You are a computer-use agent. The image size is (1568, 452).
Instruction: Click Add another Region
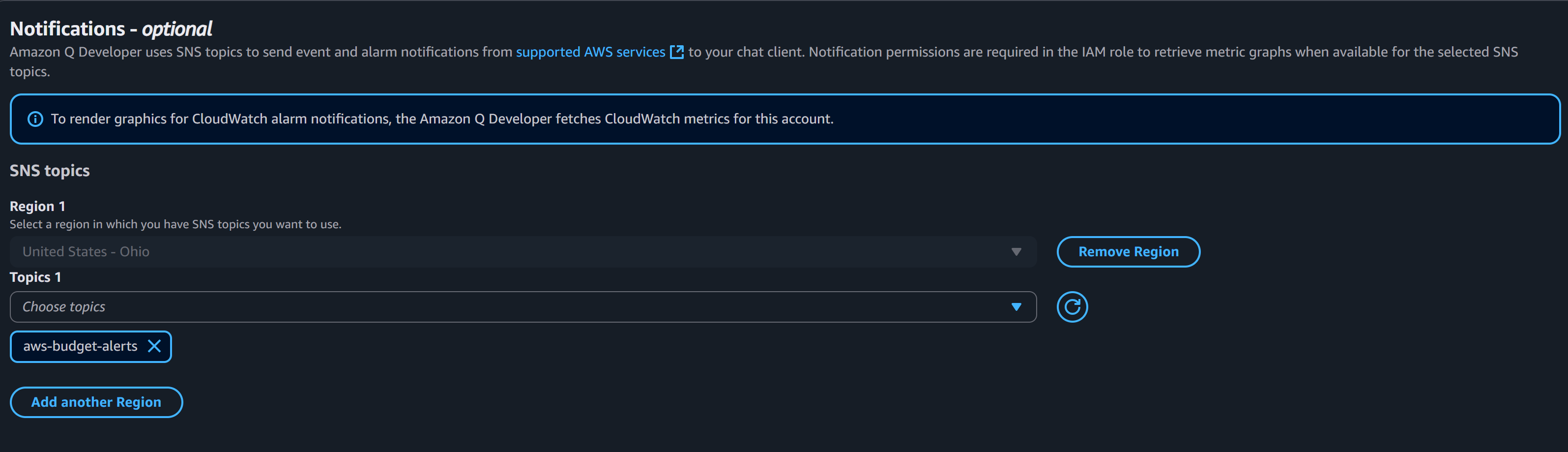tap(96, 403)
